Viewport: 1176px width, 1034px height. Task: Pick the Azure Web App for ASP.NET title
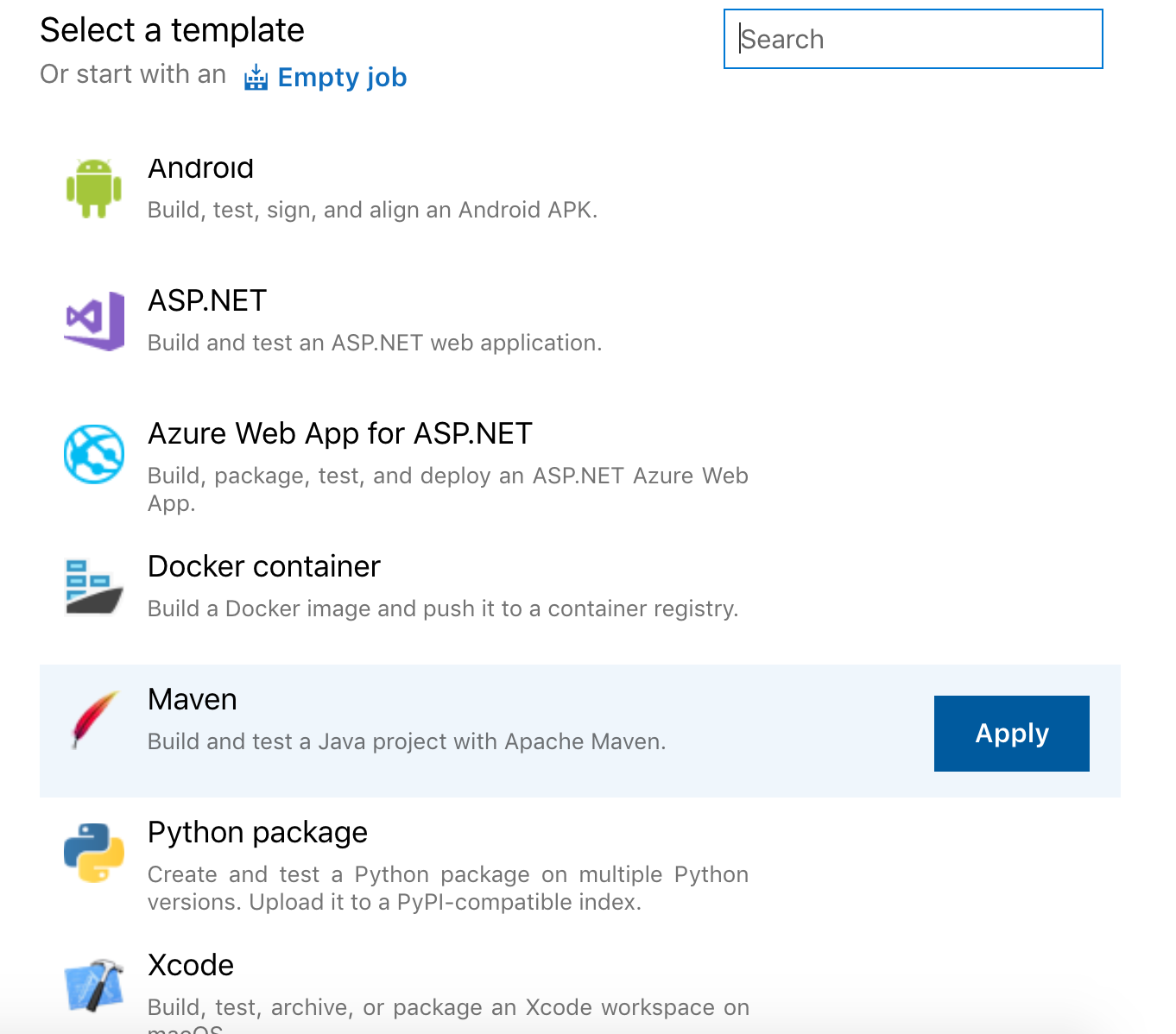(340, 433)
